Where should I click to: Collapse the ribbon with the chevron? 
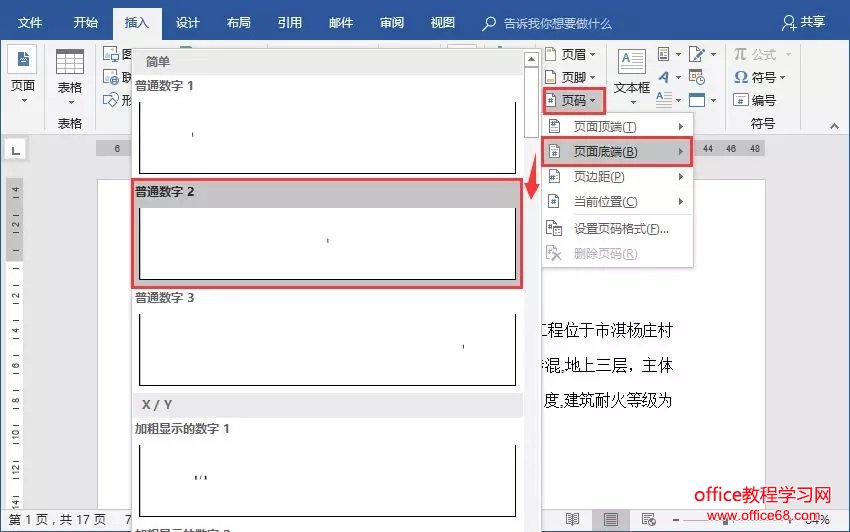[x=834, y=126]
